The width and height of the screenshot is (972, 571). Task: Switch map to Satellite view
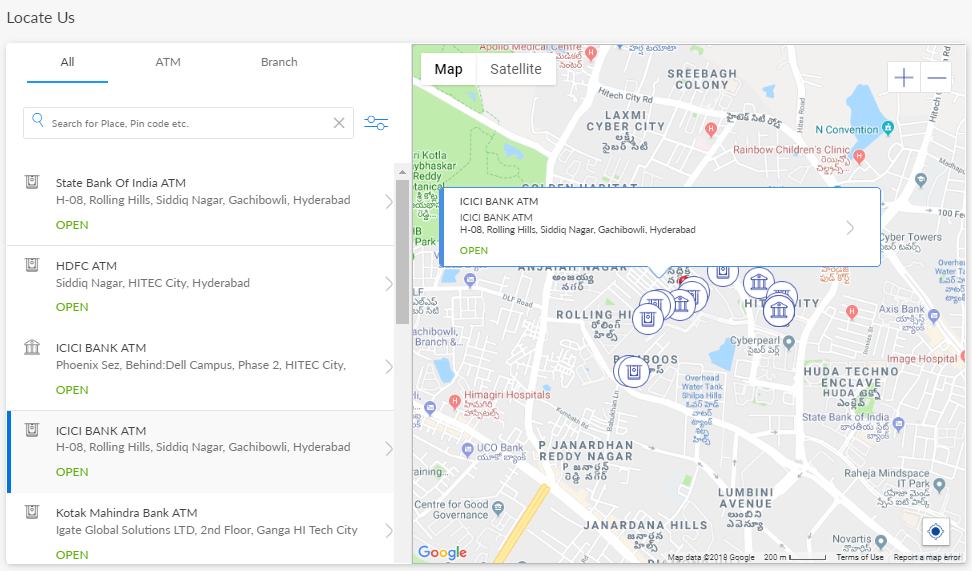[515, 69]
